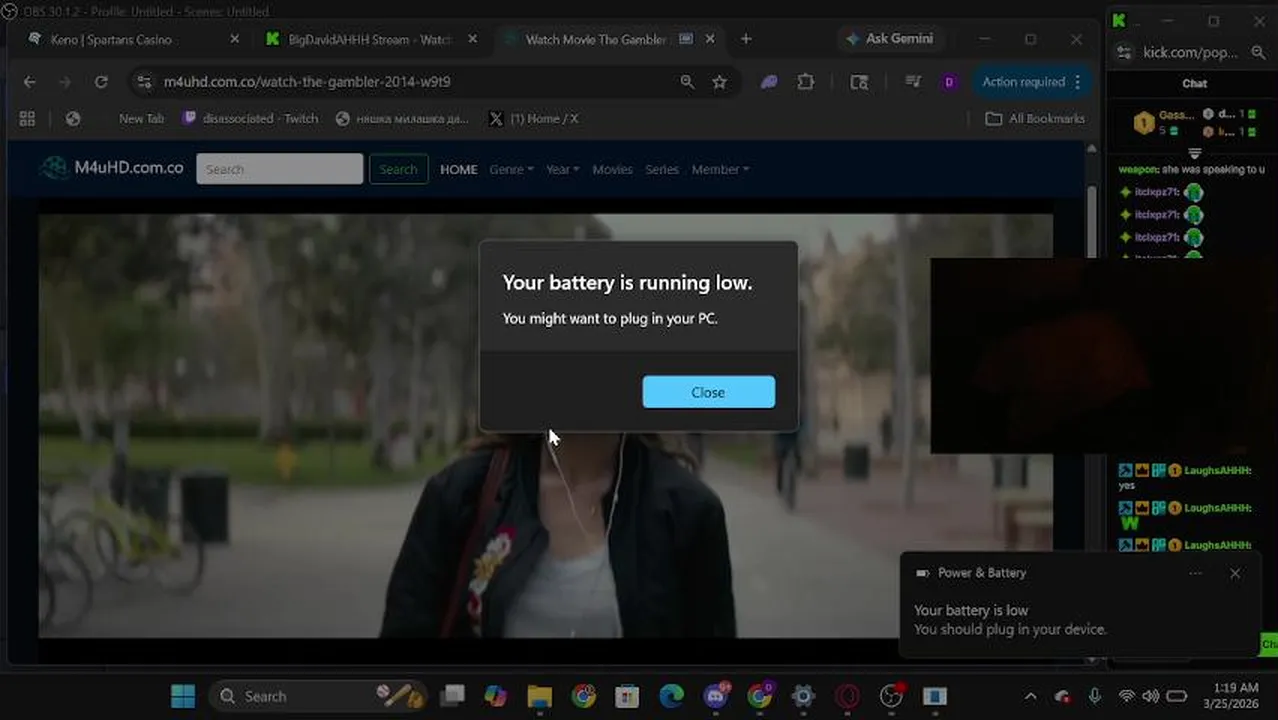Screen dimensions: 1278x720
Task: Open Microsoft Store on the taskbar
Action: coord(627,696)
